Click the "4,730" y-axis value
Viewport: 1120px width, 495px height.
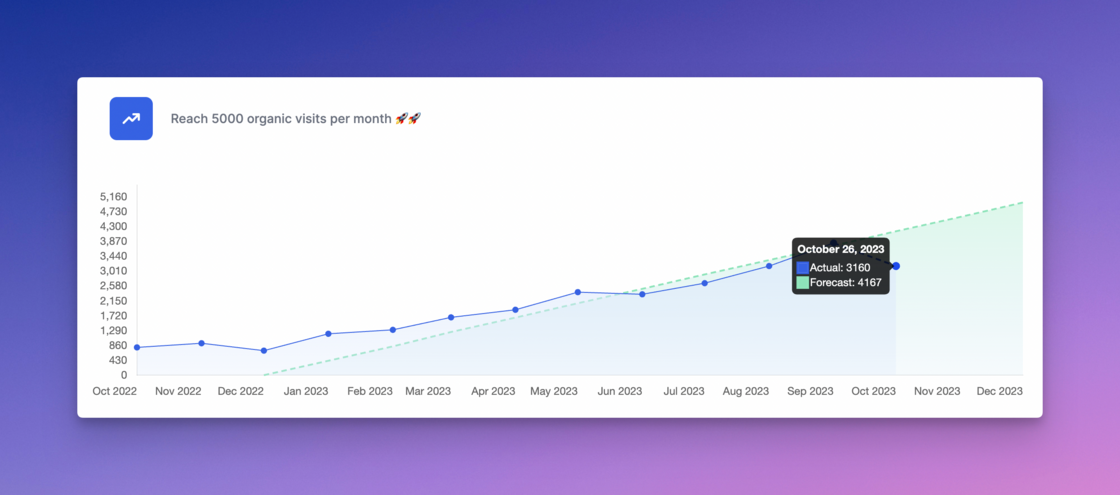114,211
